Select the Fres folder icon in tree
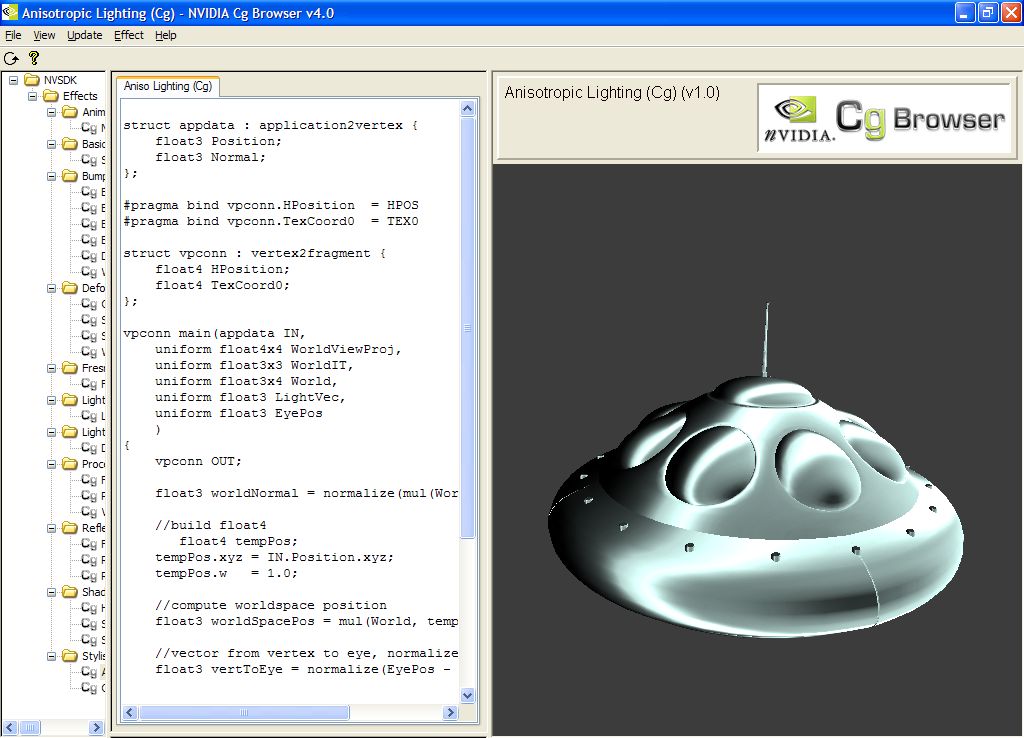This screenshot has width=1024, height=738. click(x=70, y=368)
